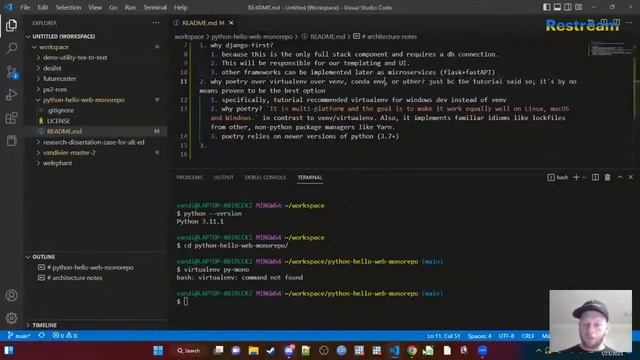The width and height of the screenshot is (640, 360).
Task: Click the main branch status bar item
Action: pos(19,336)
